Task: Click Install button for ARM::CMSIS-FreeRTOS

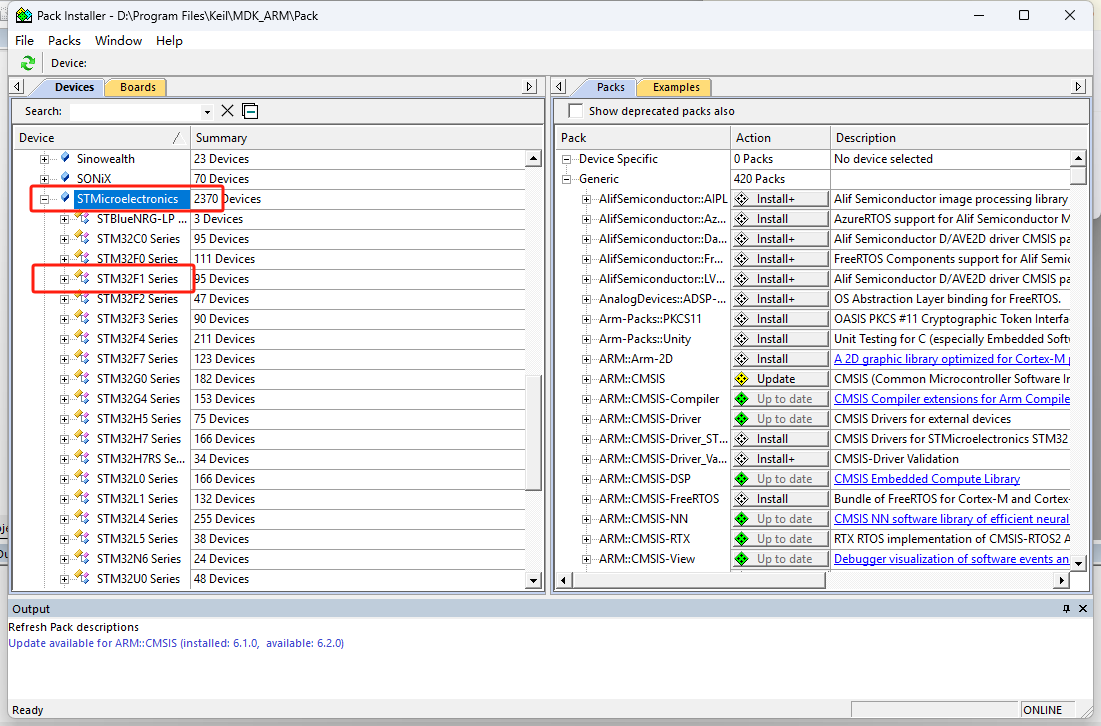Action: tap(780, 499)
